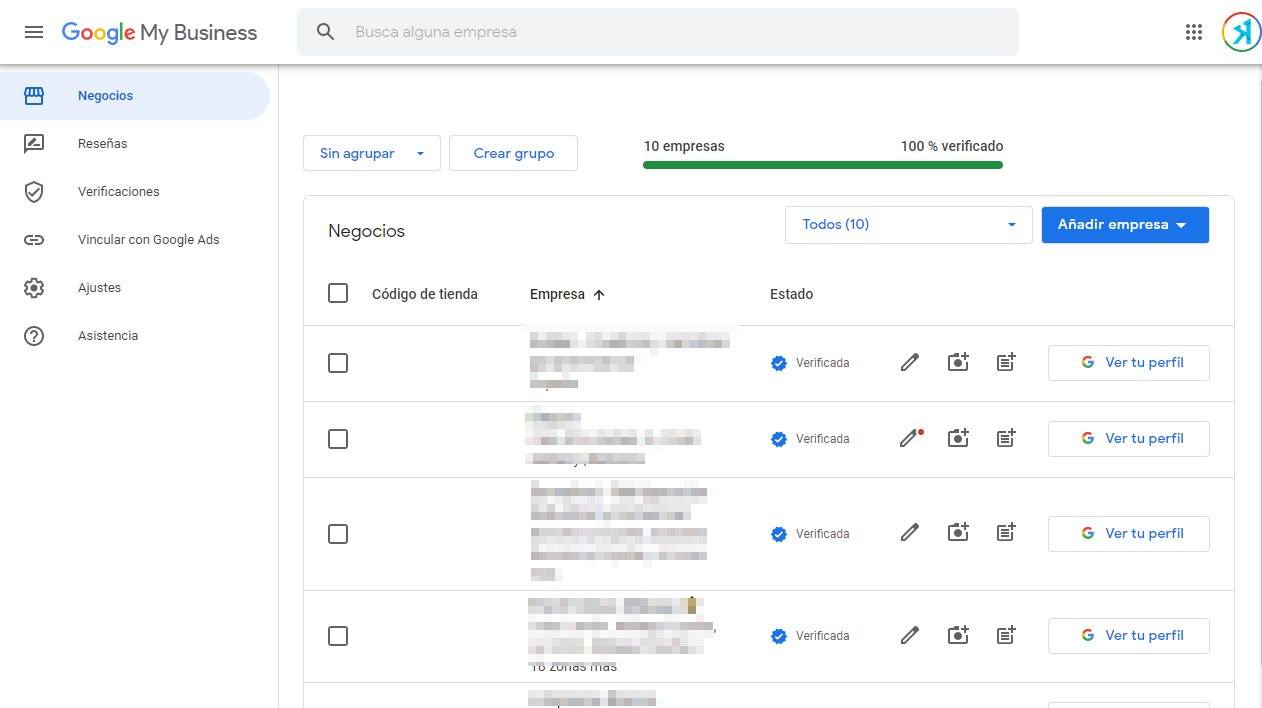
Task: Click the create post icon in first row
Action: (1006, 363)
